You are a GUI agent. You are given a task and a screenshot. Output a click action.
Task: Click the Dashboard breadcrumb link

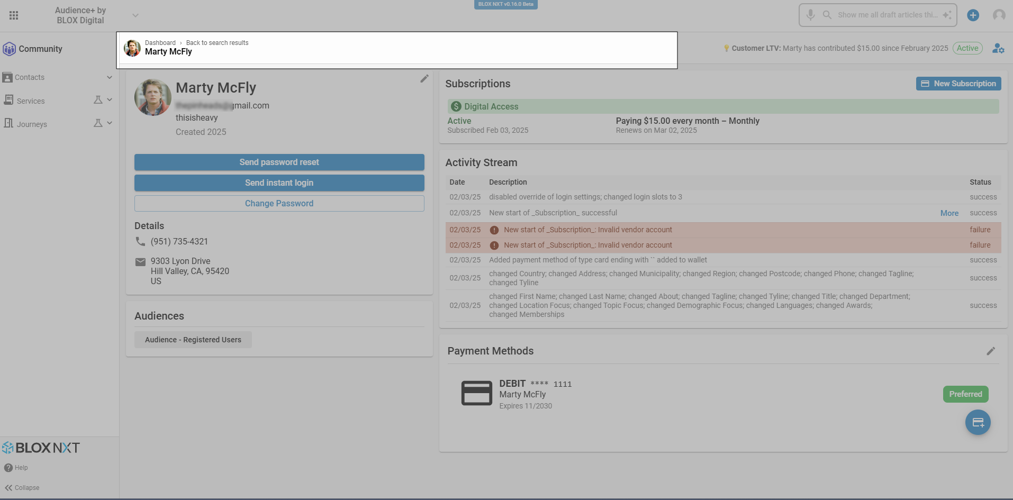(x=160, y=43)
